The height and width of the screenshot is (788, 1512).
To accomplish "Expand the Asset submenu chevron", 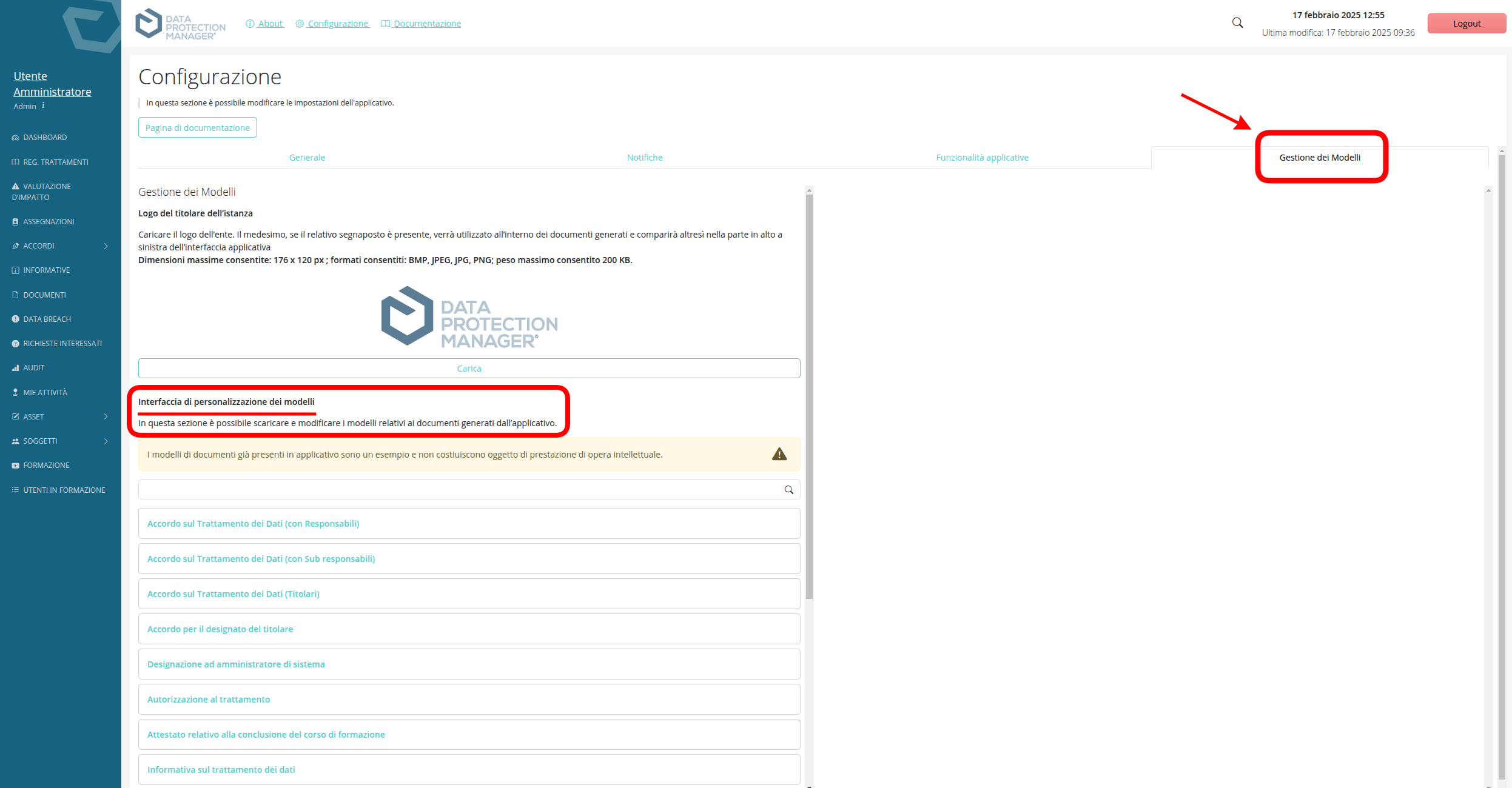I will [x=106, y=417].
